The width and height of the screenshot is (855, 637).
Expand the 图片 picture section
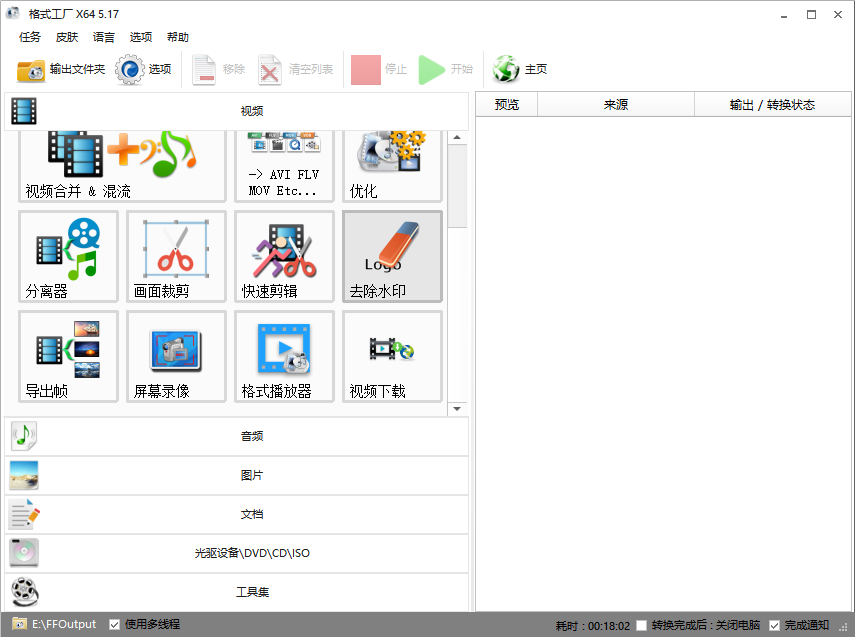[236, 475]
